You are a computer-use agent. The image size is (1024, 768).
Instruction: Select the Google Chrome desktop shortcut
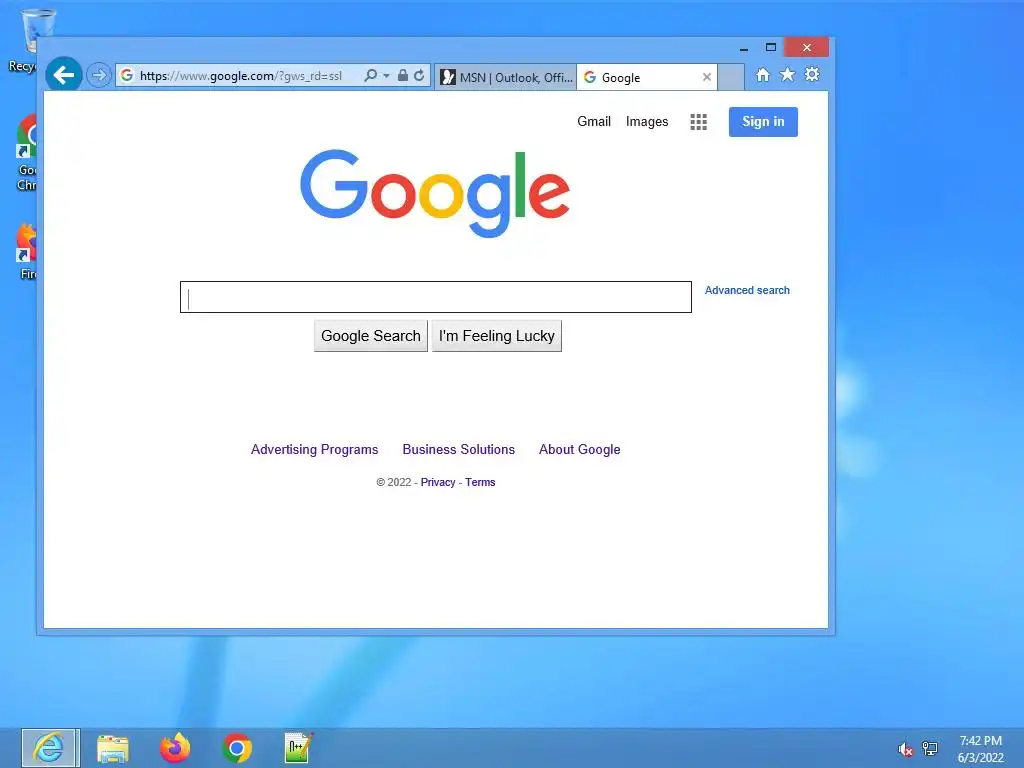(x=26, y=153)
